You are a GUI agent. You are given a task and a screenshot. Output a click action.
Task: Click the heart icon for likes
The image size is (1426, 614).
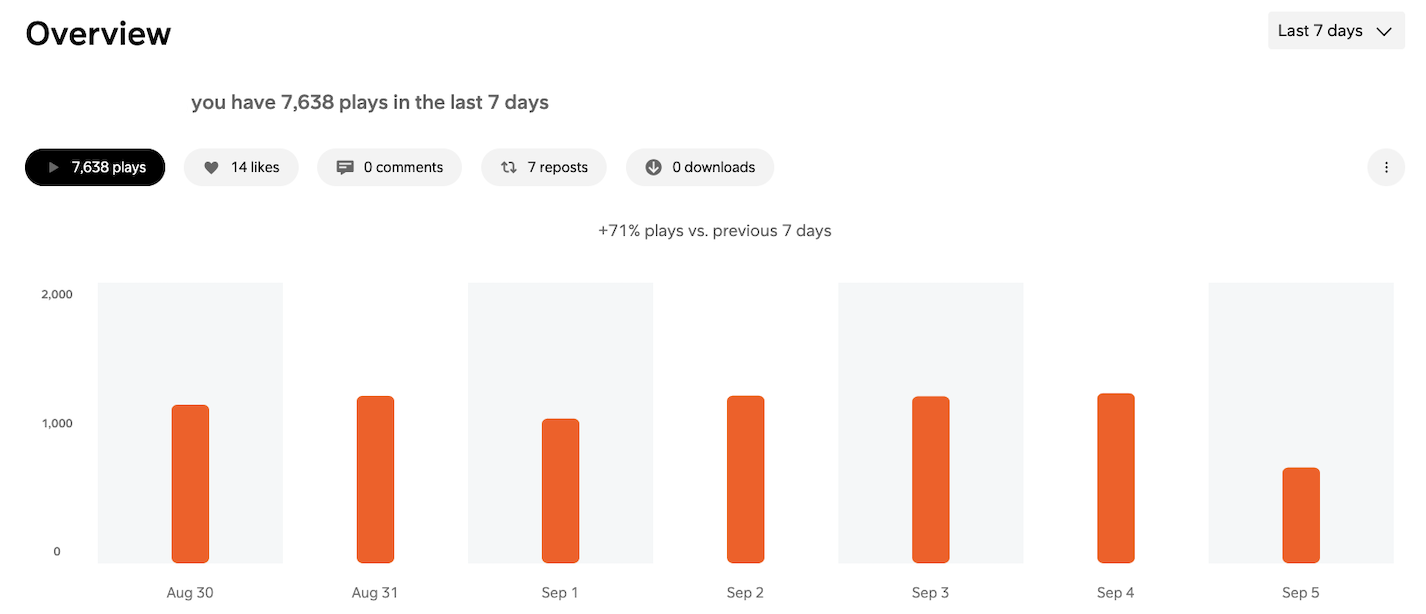(x=211, y=168)
